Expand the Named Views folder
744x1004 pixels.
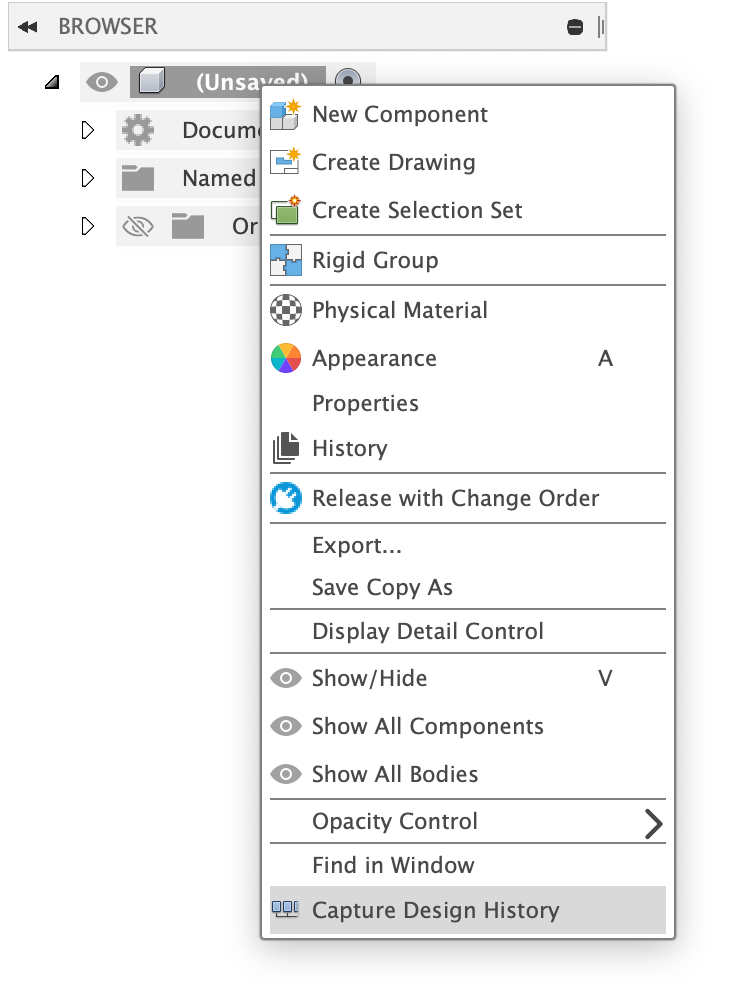pos(87,178)
